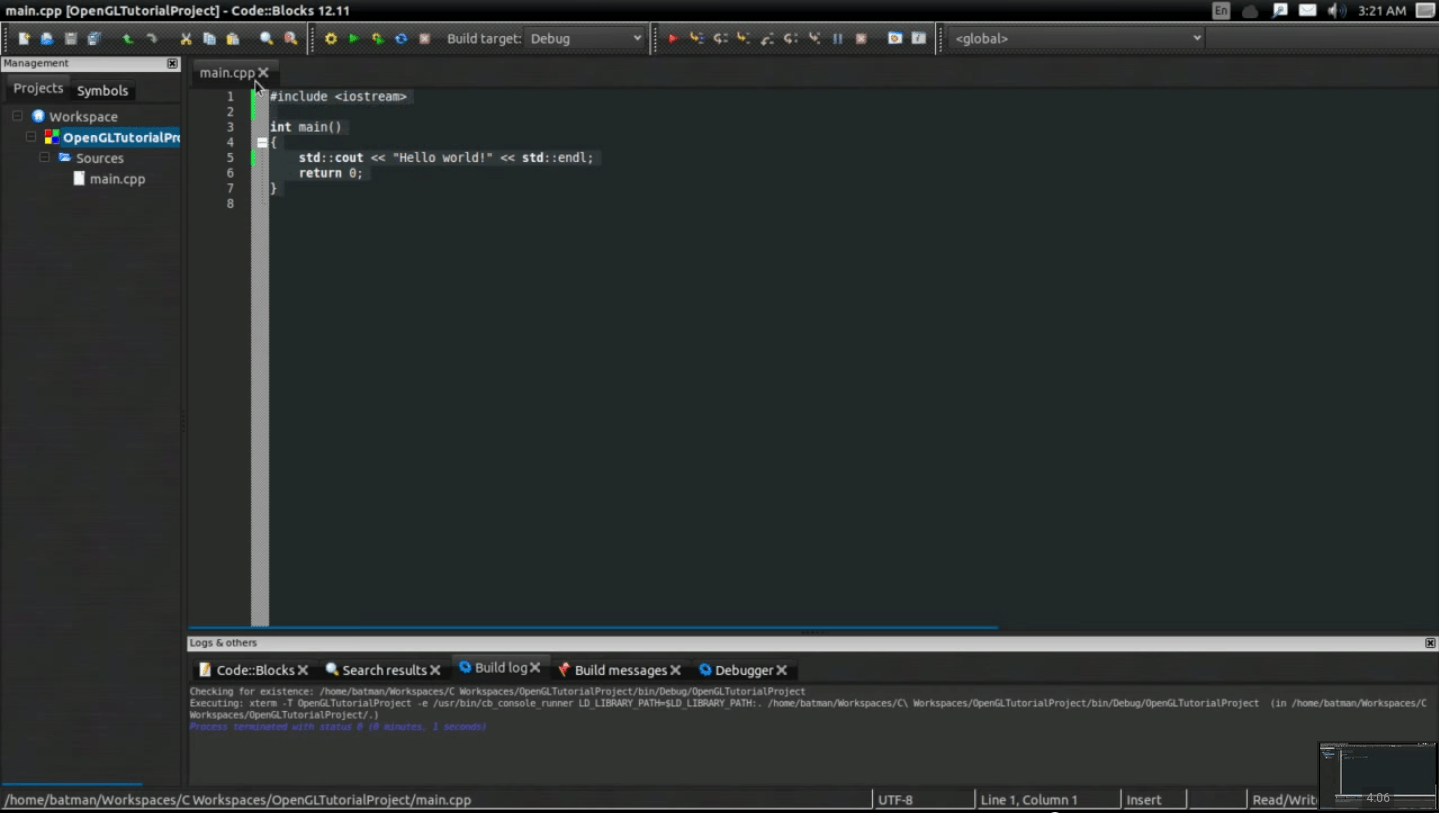Click the volume icon in system tray
Screen dimensions: 1439x813
(1335, 11)
